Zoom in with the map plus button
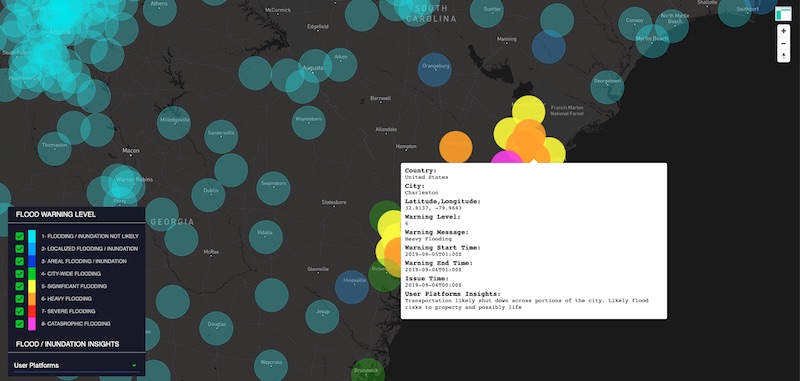 tap(783, 31)
